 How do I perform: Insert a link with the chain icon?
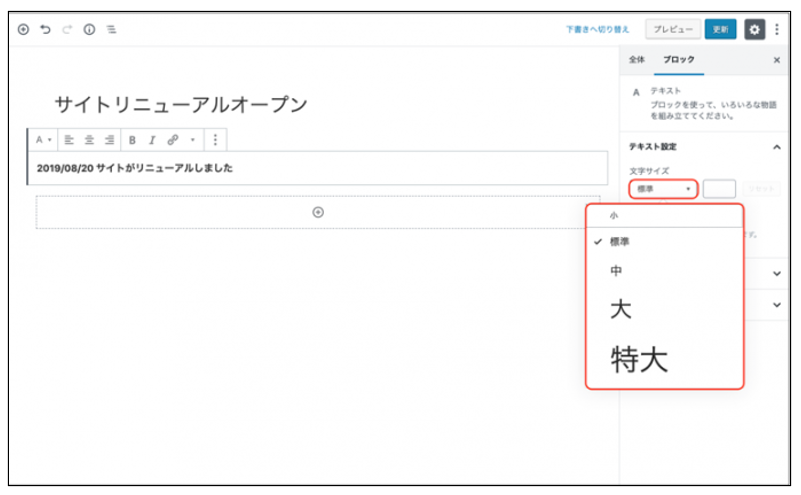172,140
